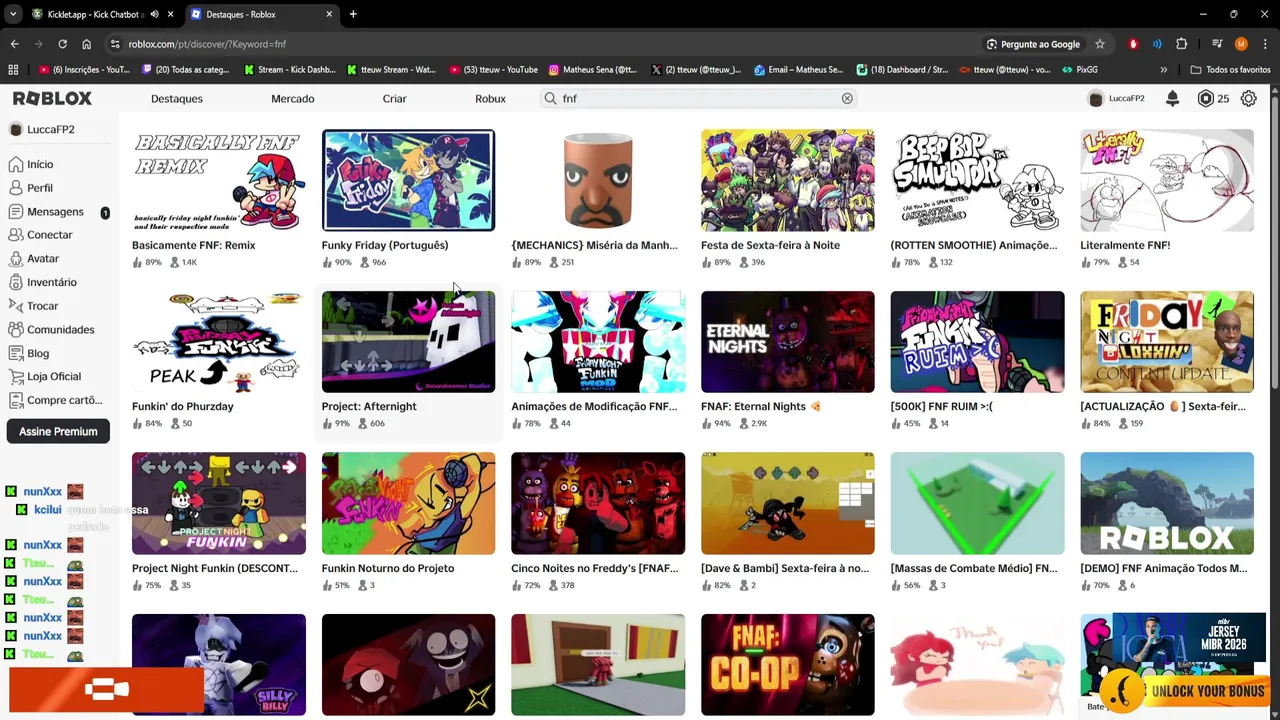Open the Roblox notifications bell

coord(1173,99)
